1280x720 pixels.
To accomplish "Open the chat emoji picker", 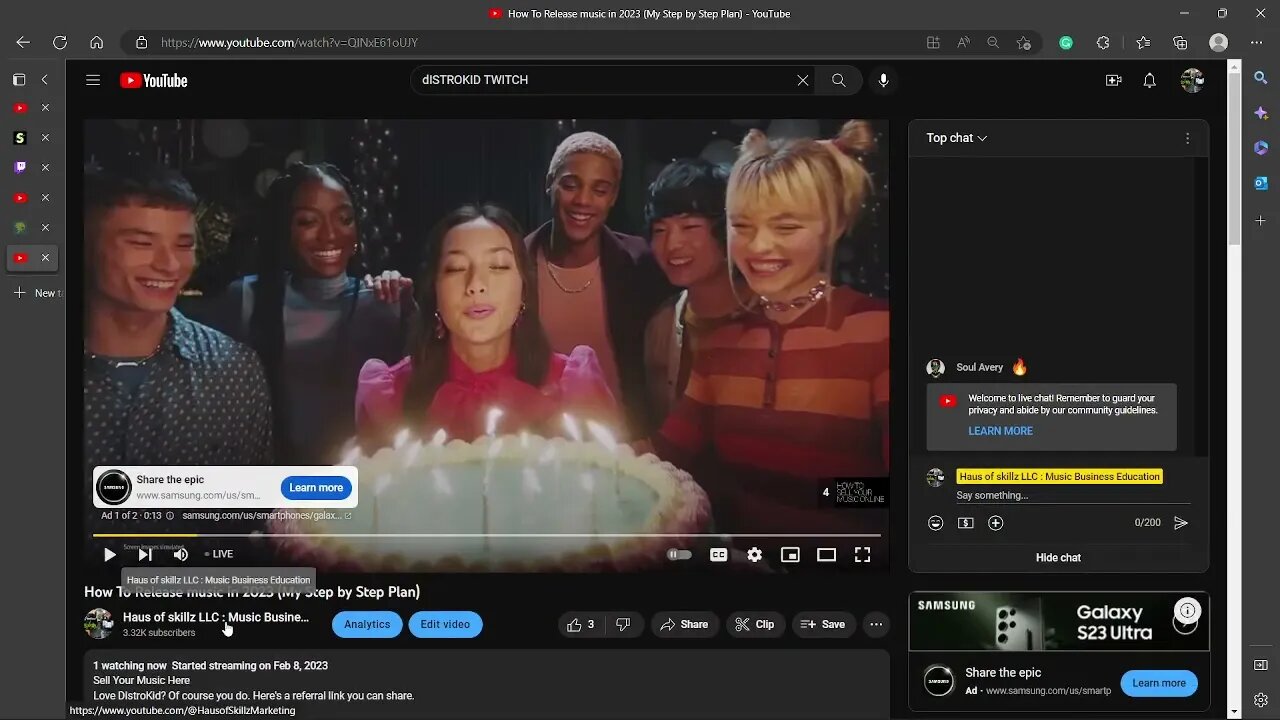I will tap(935, 523).
